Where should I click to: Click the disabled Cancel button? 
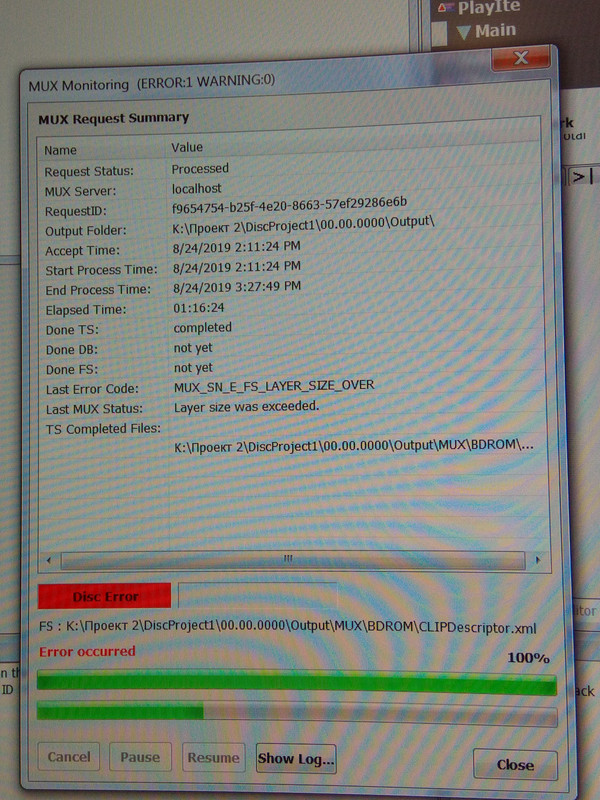69,757
